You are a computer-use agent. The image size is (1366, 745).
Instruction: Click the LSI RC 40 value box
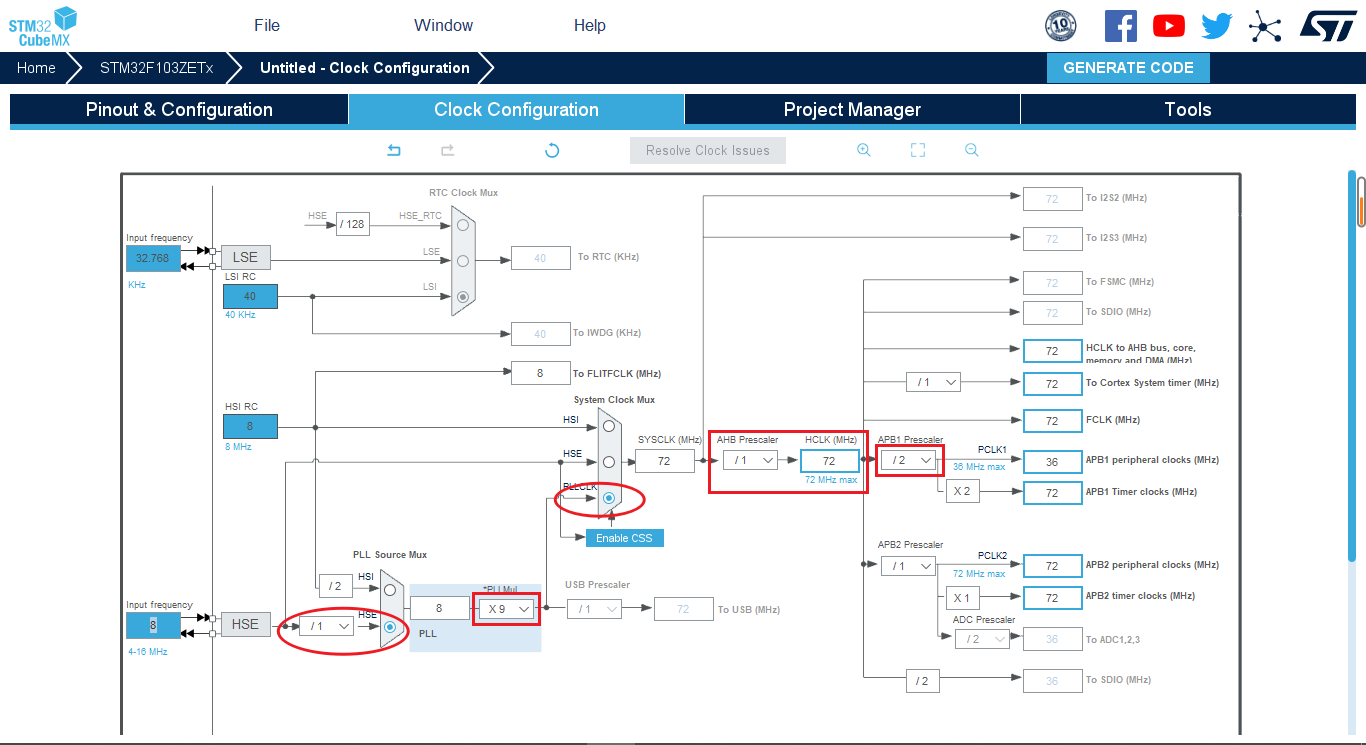(x=250, y=296)
